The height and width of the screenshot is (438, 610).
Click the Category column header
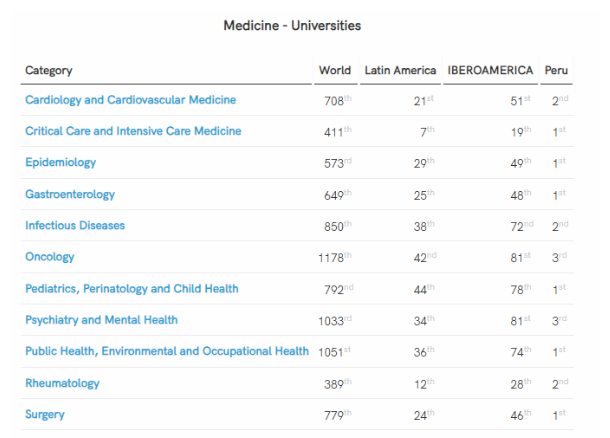[48, 70]
